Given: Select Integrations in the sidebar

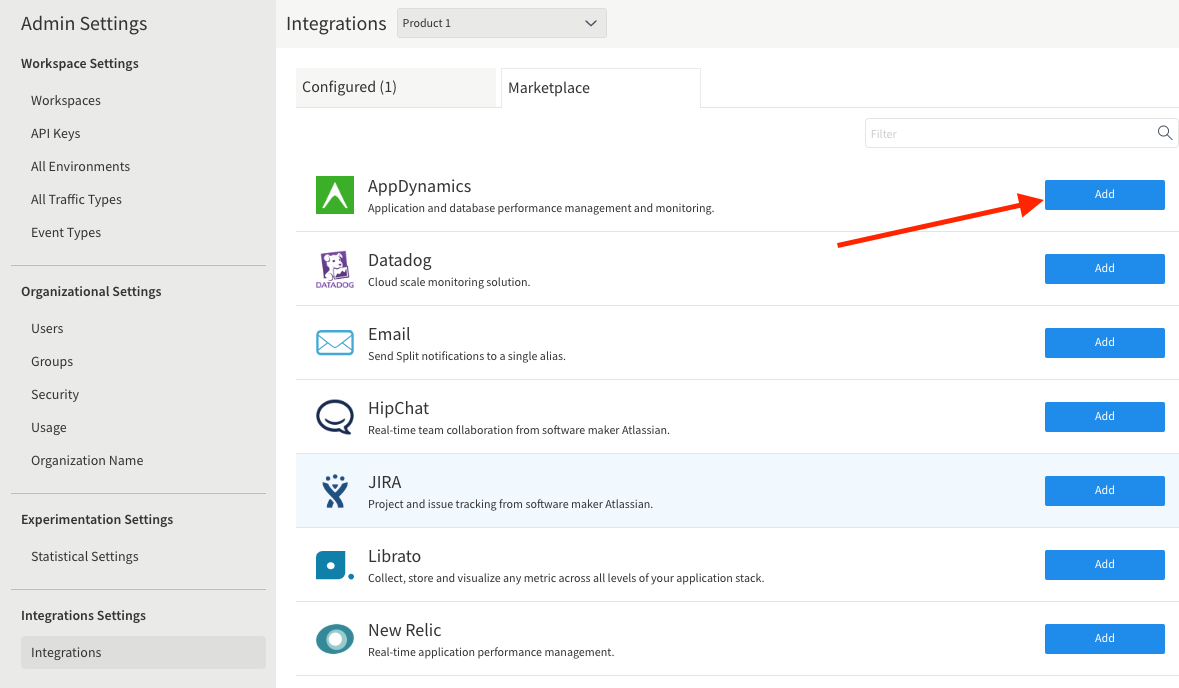Looking at the screenshot, I should (x=66, y=652).
